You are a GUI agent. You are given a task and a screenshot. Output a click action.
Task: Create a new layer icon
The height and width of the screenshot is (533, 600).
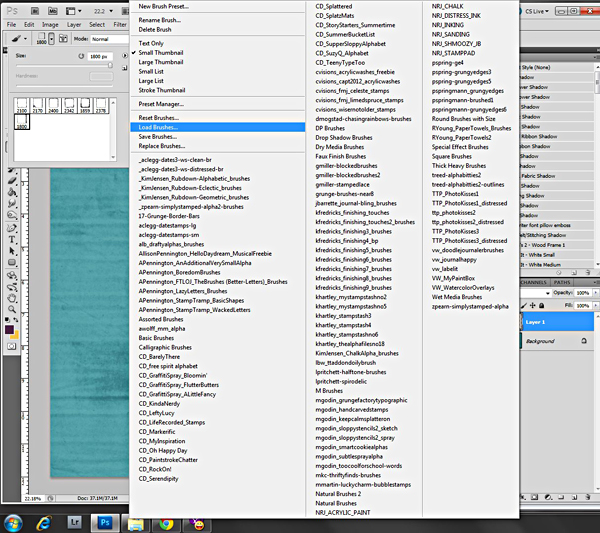click(x=574, y=497)
